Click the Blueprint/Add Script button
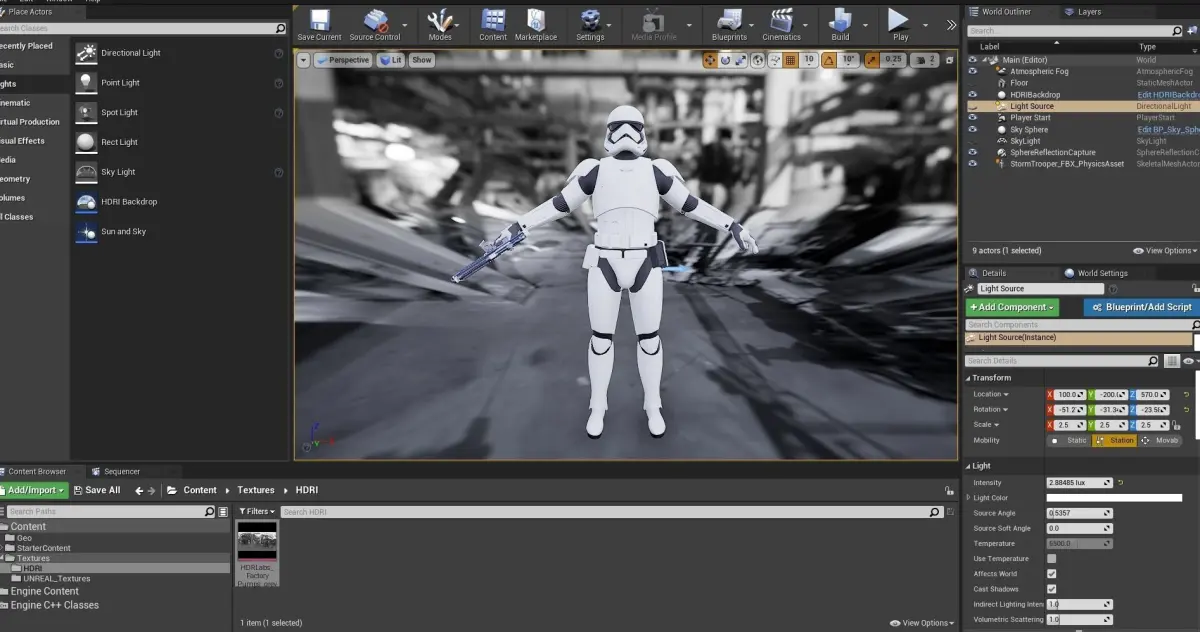Image resolution: width=1200 pixels, height=632 pixels. [1141, 307]
